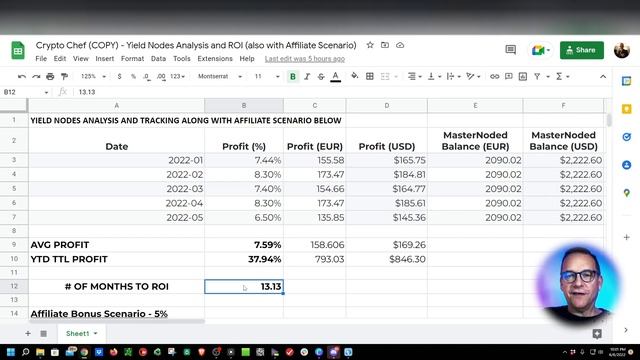The width and height of the screenshot is (640, 360).
Task: Open the Edit menu
Action: coord(60,59)
